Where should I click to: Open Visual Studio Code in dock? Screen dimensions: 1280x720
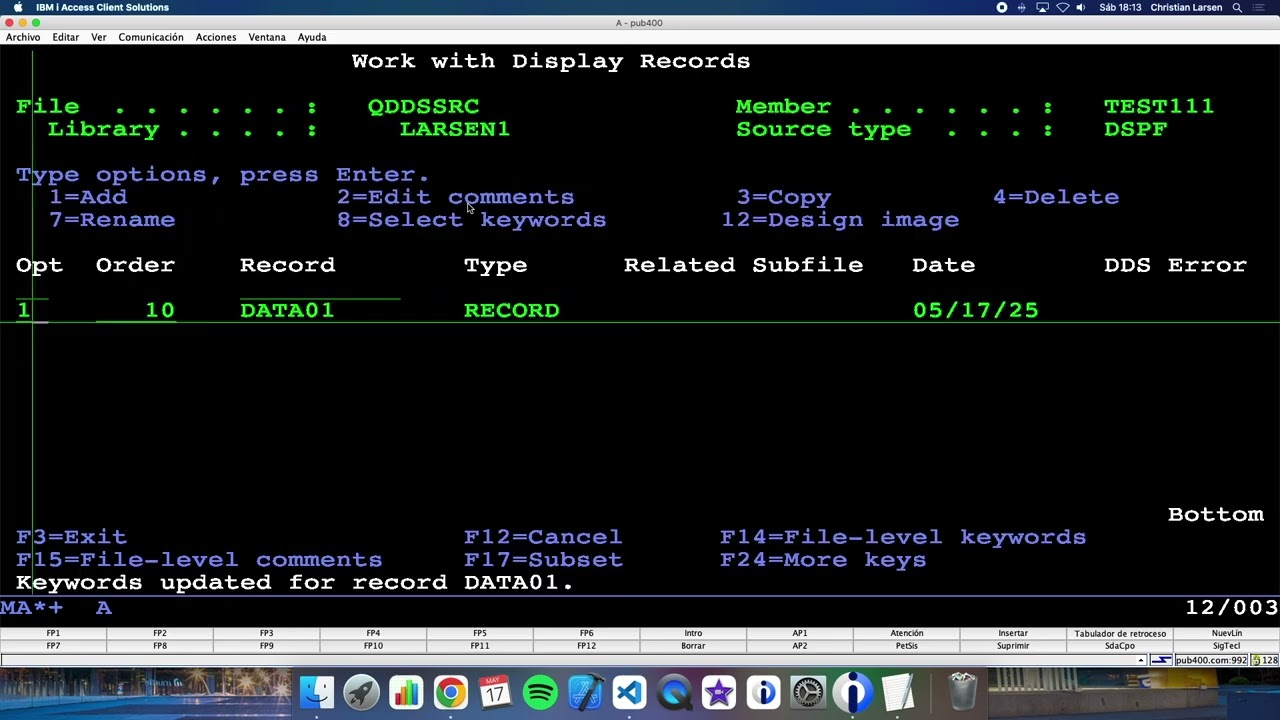click(629, 692)
